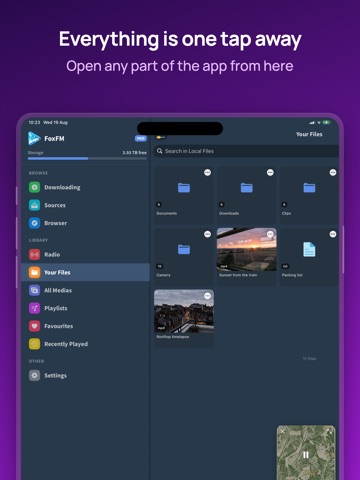The height and width of the screenshot is (480, 360).
Task: Play the Rooftop timelapse video
Action: (184, 319)
